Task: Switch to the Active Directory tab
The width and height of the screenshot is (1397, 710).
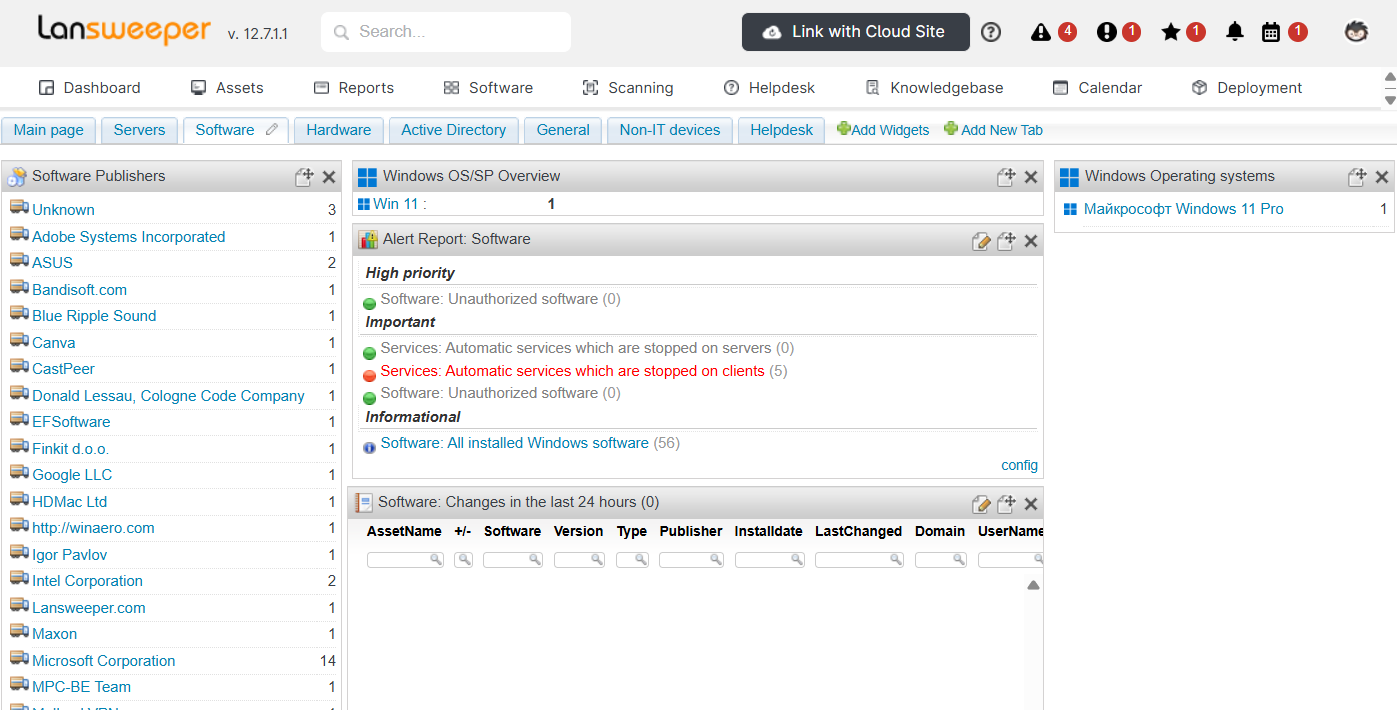Action: (x=454, y=130)
